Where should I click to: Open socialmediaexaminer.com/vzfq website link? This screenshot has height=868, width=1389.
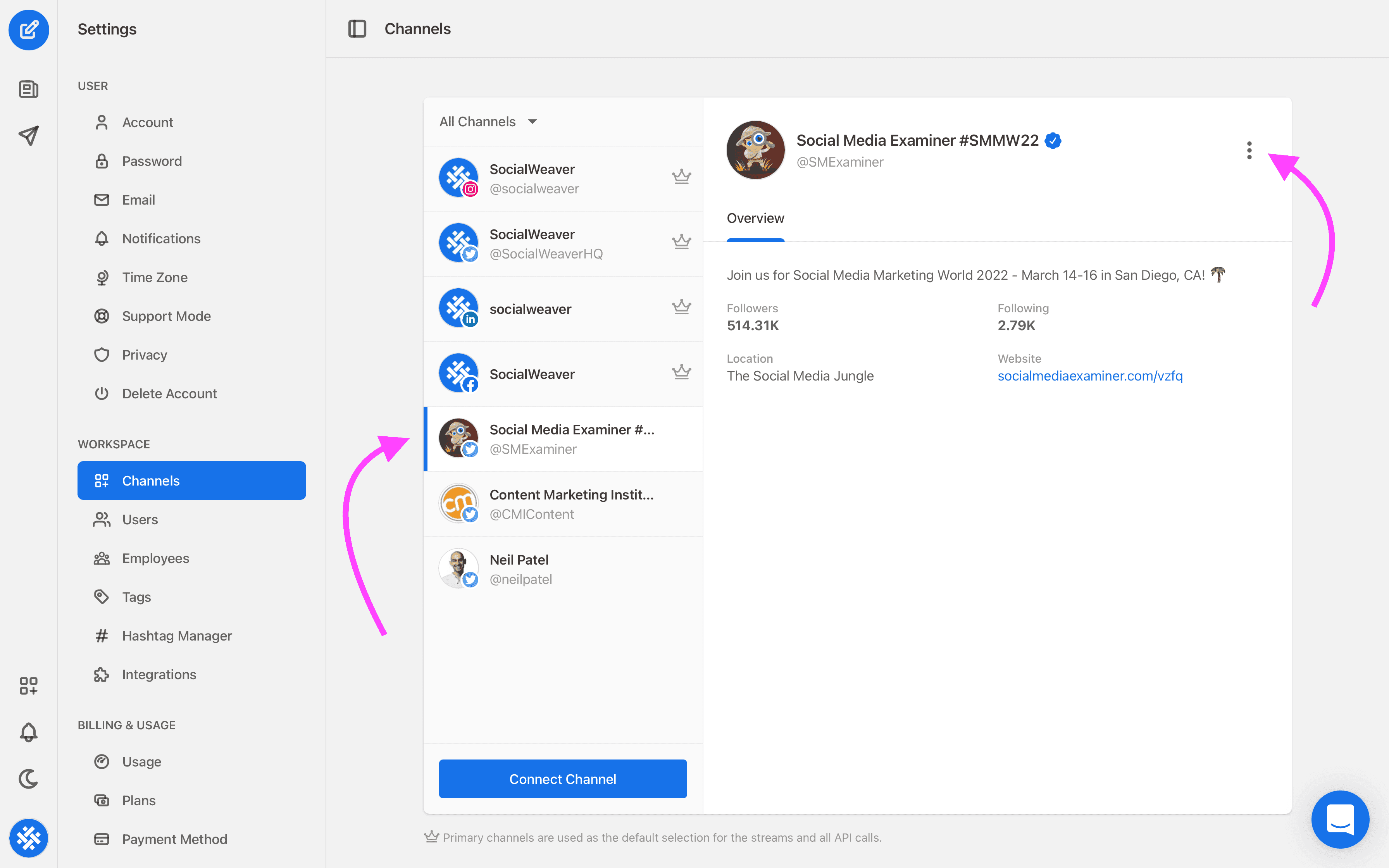(1090, 376)
